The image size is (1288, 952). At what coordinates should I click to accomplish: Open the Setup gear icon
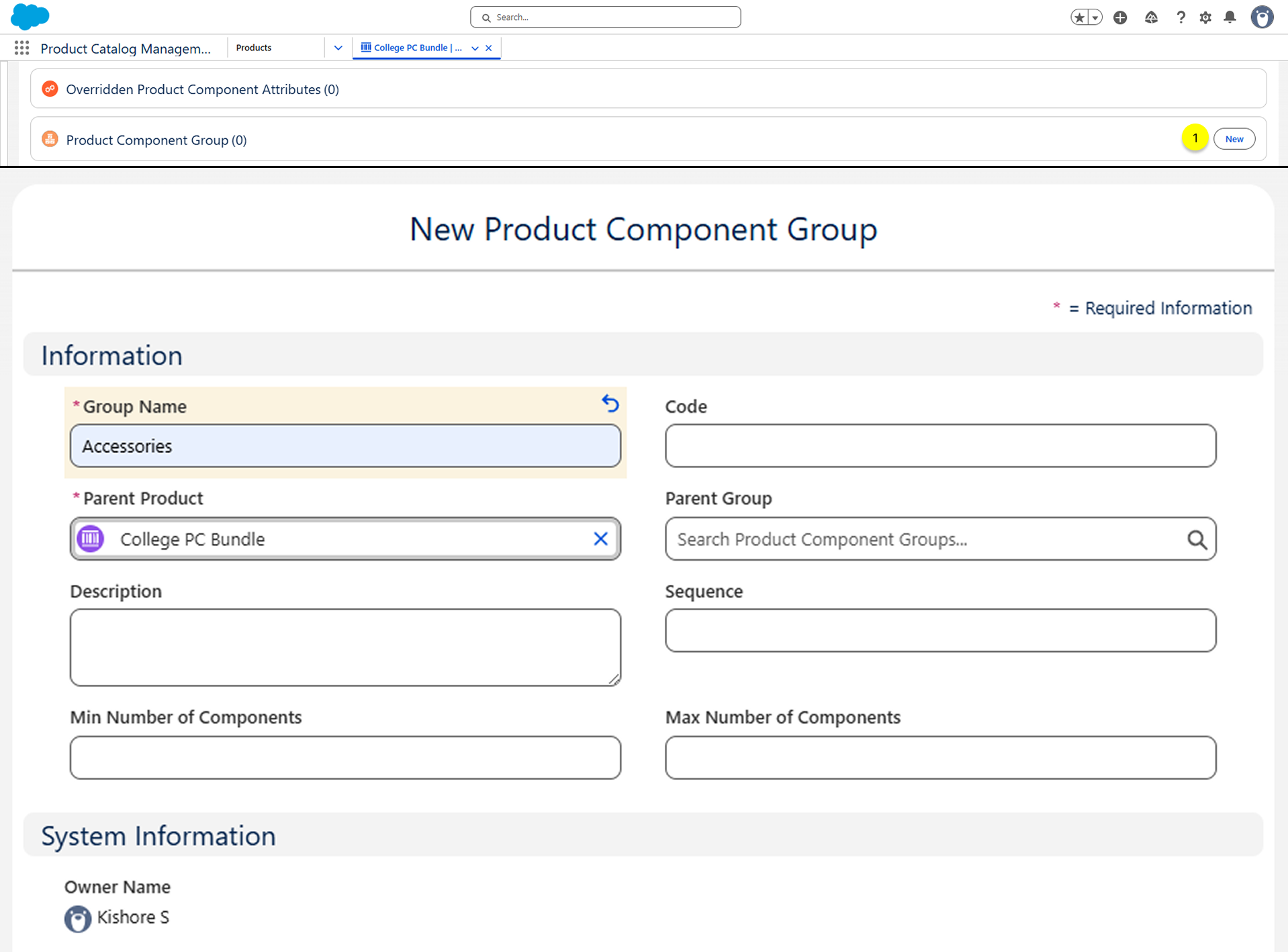tap(1205, 17)
